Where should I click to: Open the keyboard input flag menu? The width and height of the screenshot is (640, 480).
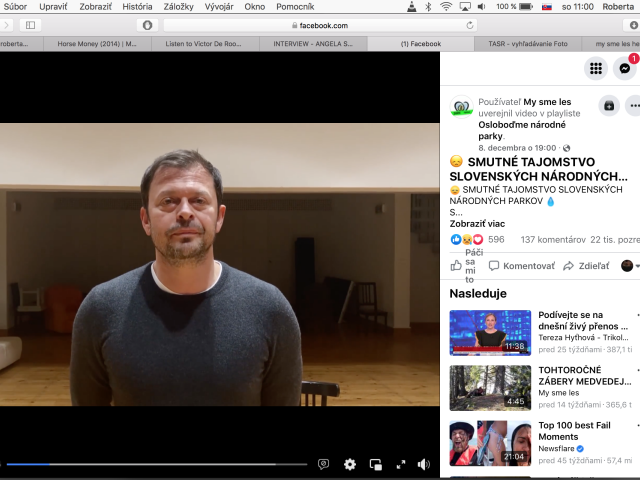pos(547,7)
